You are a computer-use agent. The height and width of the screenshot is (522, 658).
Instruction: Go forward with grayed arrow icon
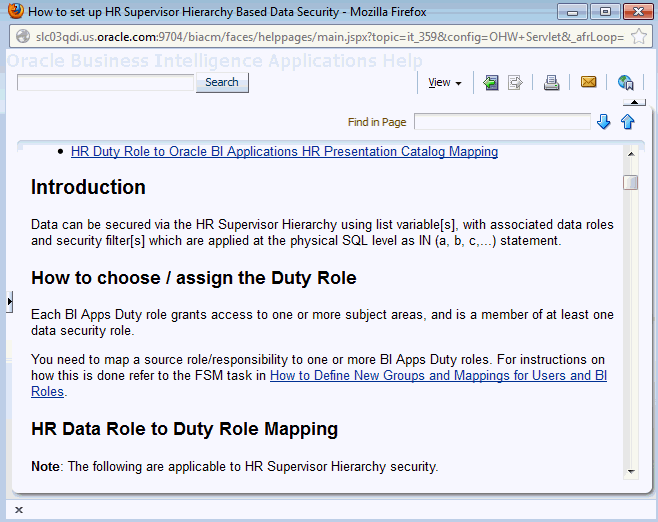coord(515,83)
